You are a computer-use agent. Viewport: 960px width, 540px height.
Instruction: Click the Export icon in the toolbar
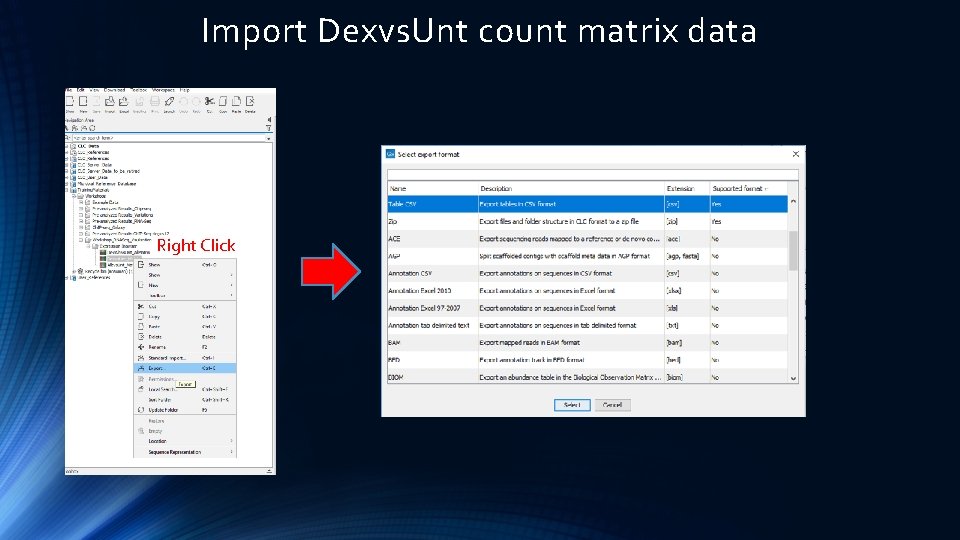124,101
